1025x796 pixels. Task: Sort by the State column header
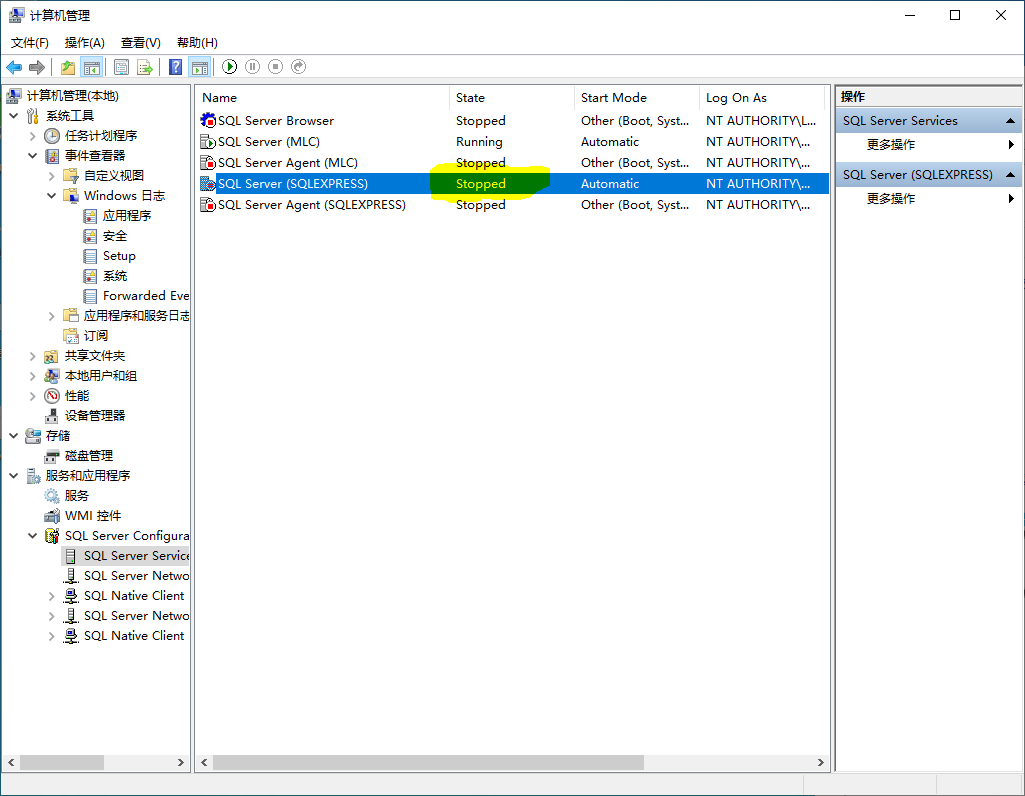point(512,97)
